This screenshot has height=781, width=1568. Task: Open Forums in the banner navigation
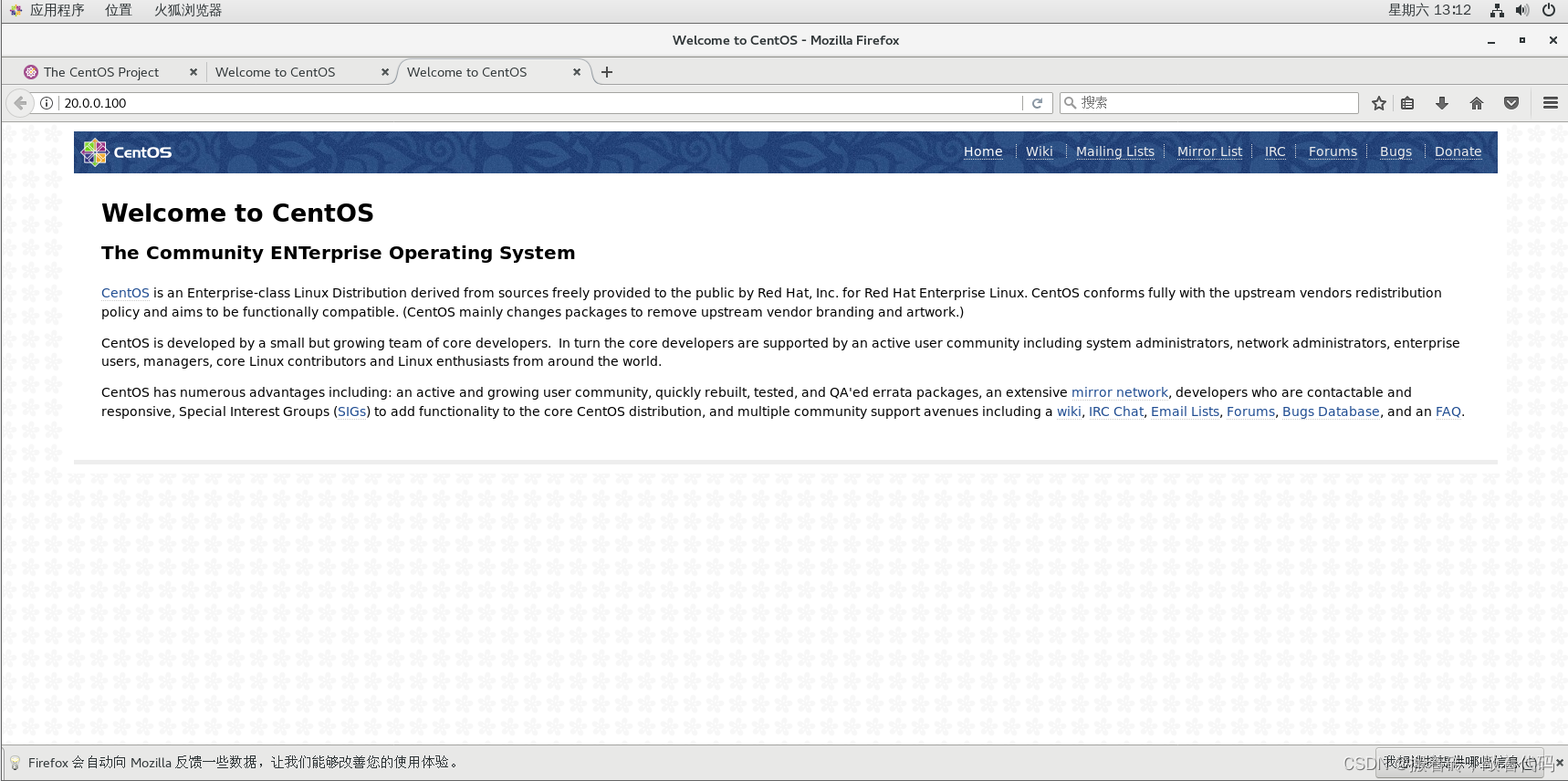tap(1333, 151)
